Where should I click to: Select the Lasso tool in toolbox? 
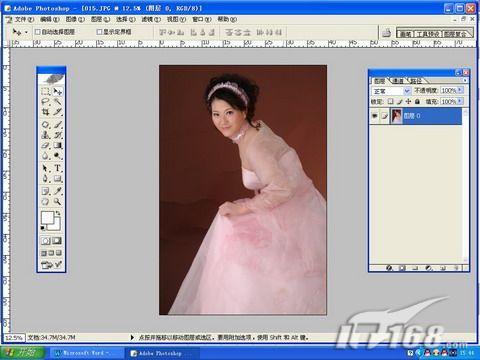click(x=46, y=102)
